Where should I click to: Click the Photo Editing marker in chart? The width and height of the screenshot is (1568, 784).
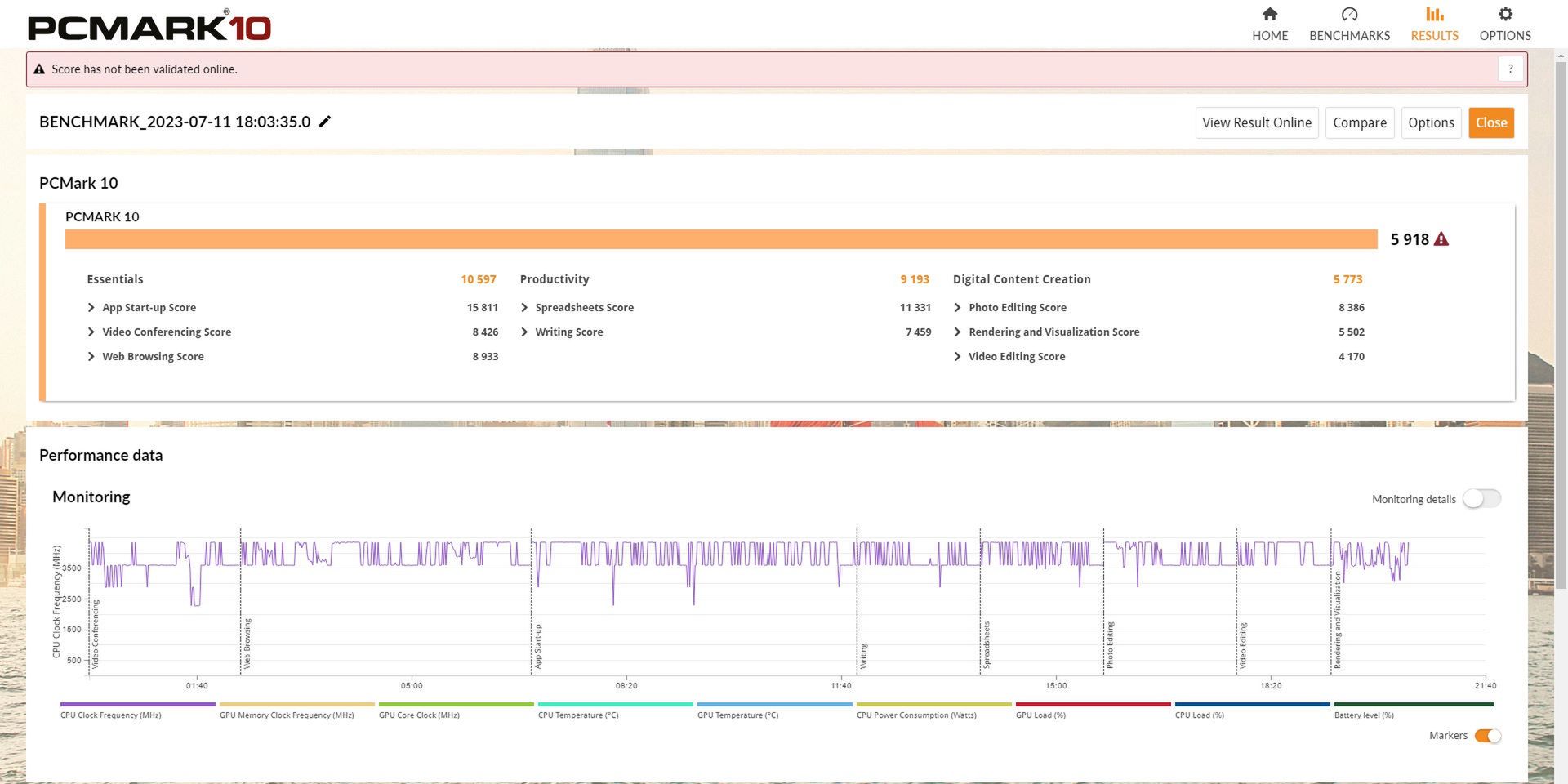(x=1110, y=645)
